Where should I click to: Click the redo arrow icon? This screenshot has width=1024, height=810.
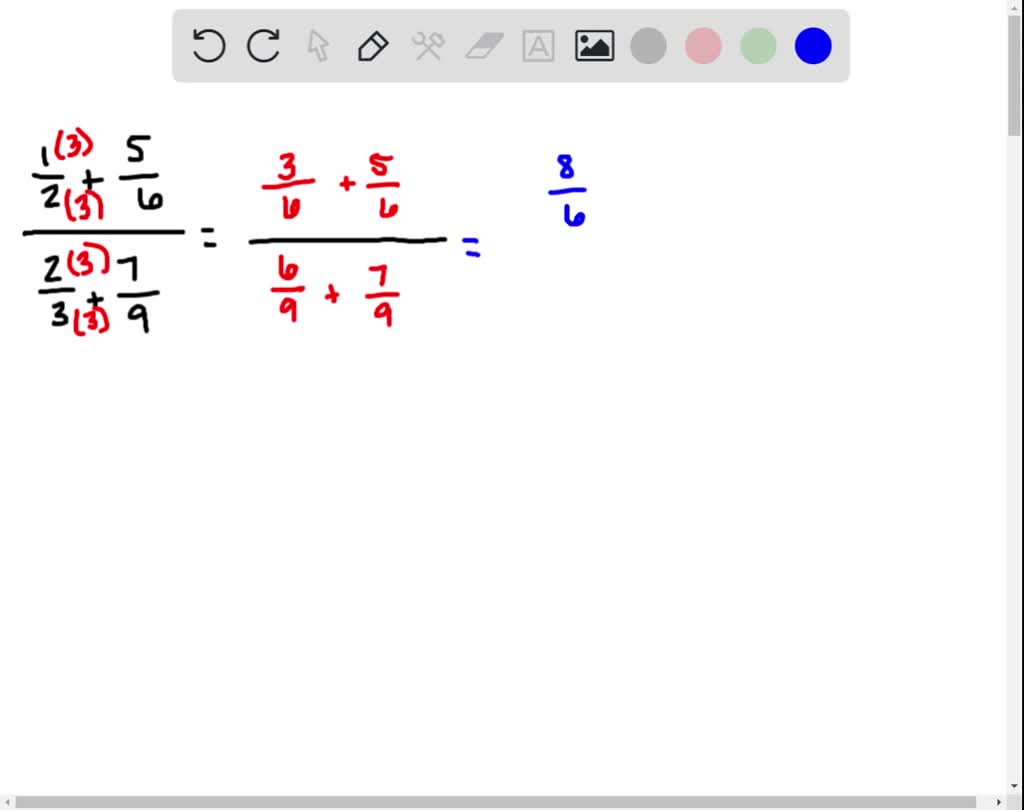pyautogui.click(x=263, y=46)
